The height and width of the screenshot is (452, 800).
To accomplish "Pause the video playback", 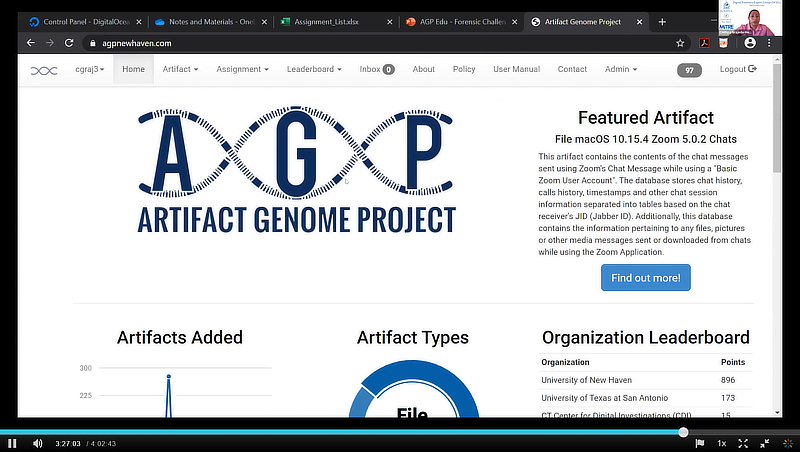I will [12, 443].
